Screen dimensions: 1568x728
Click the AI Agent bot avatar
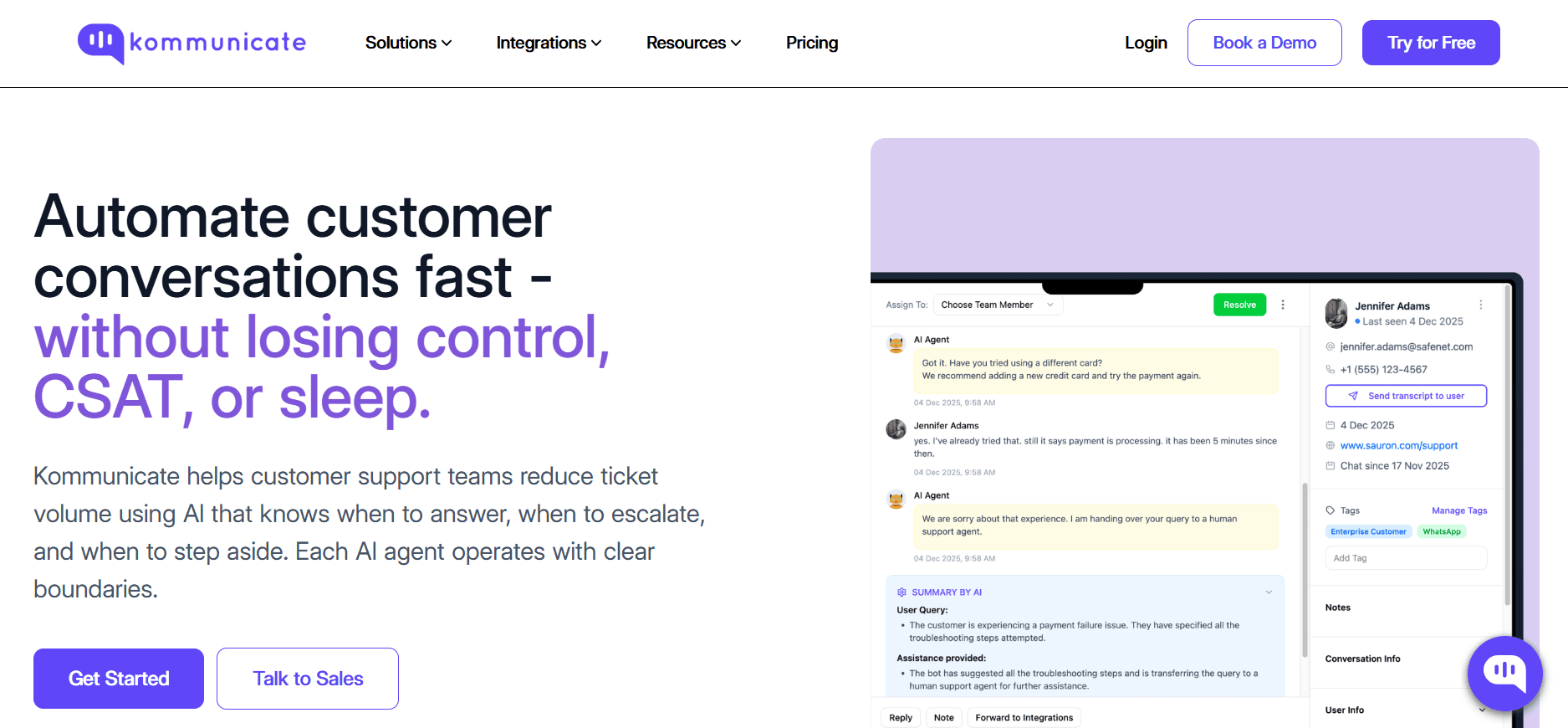click(x=895, y=343)
